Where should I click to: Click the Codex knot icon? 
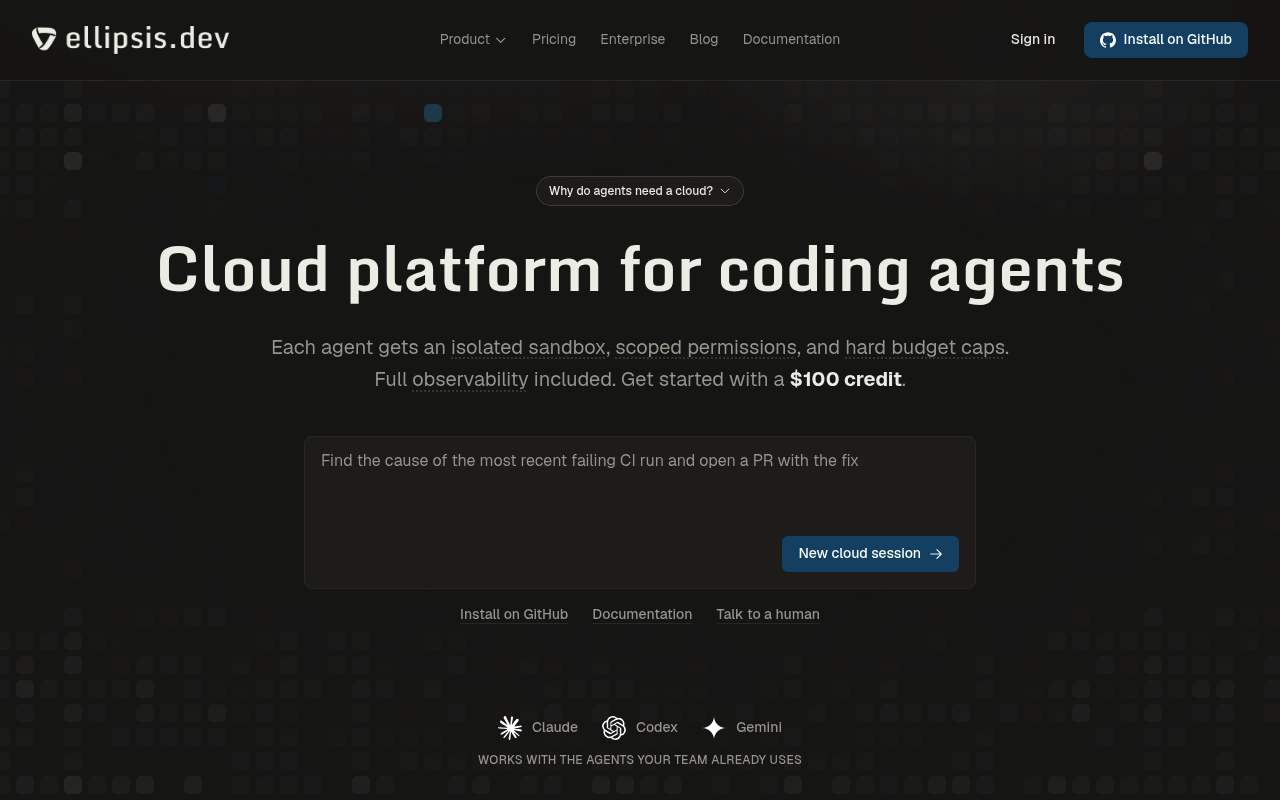tap(614, 727)
